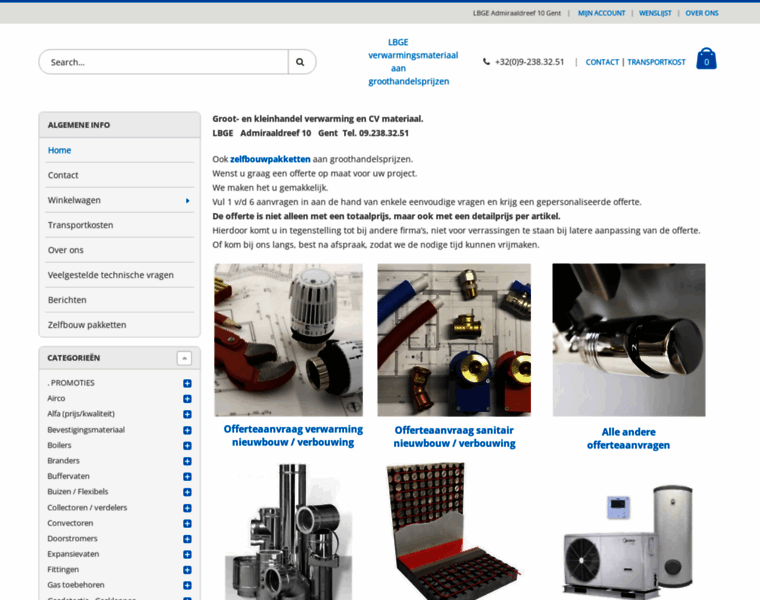Expand the Convectoren category plus icon
760x600 pixels.
[x=187, y=523]
